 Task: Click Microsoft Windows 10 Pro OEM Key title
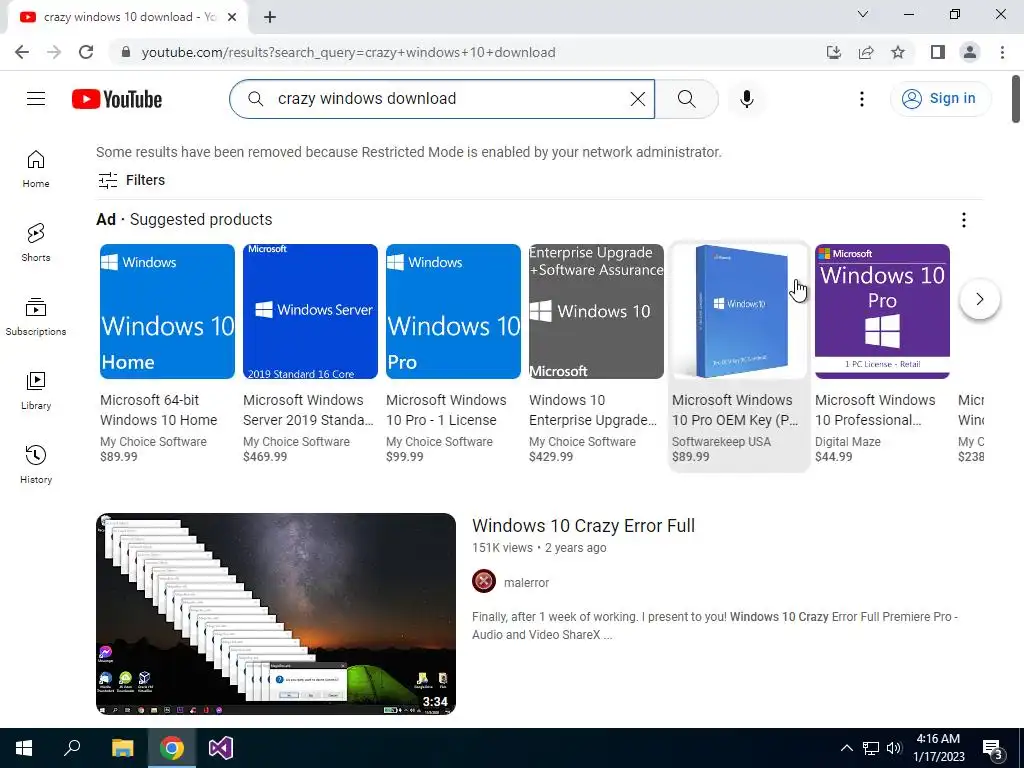coord(735,410)
